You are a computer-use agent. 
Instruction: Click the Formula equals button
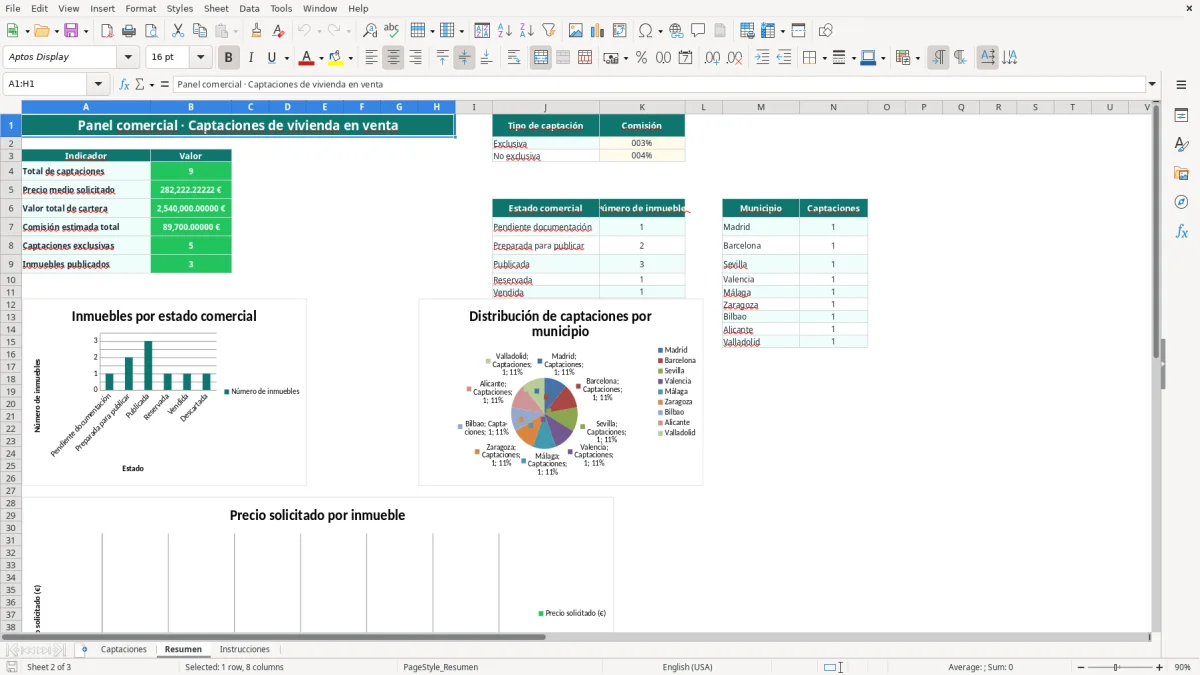point(164,84)
